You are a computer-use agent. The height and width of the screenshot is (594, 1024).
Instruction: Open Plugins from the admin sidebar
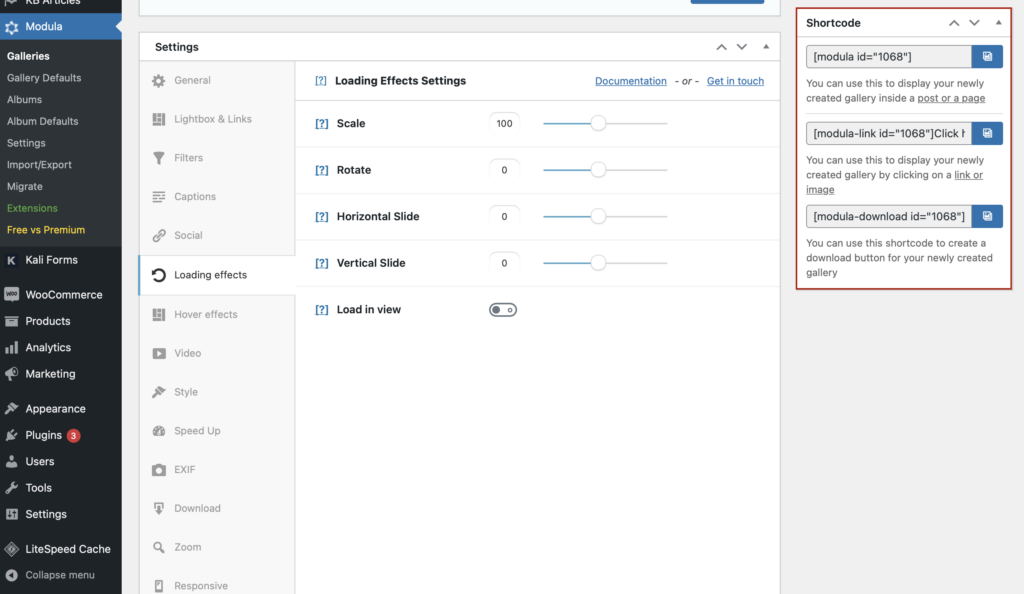click(44, 435)
